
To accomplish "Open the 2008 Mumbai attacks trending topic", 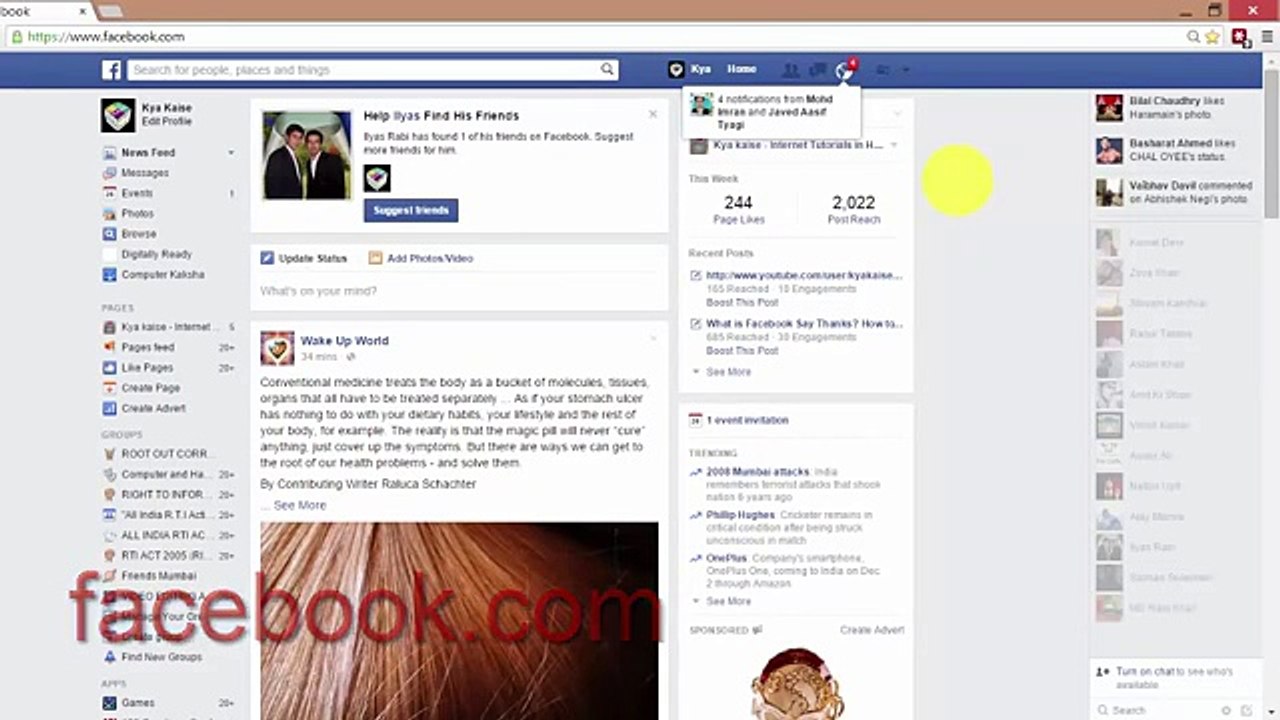I will click(x=758, y=472).
